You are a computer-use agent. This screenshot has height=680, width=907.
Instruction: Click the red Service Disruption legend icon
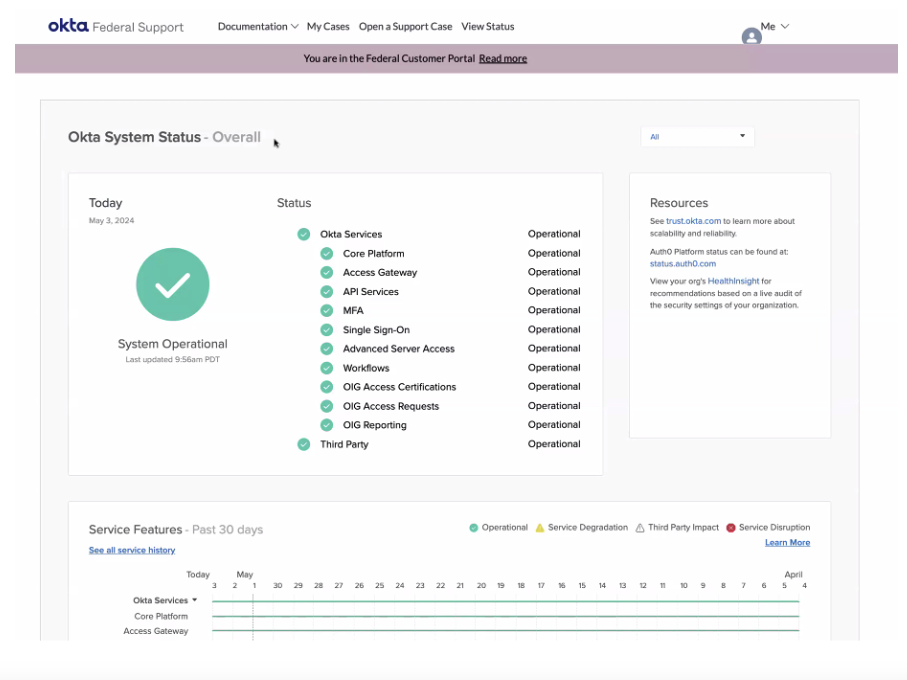(x=730, y=527)
